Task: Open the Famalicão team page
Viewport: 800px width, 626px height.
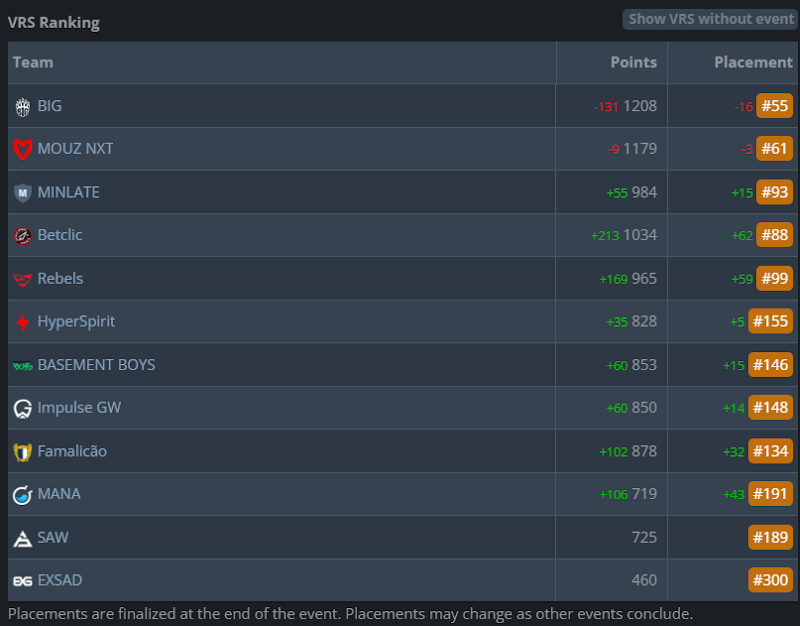Action: pyautogui.click(x=72, y=451)
